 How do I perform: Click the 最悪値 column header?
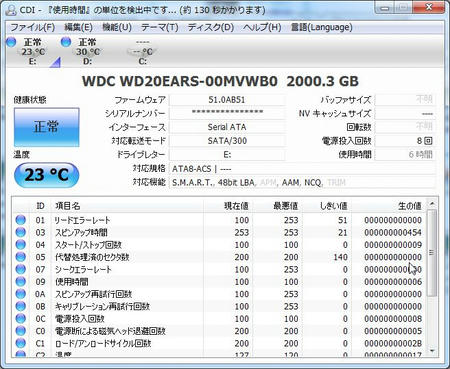tap(277, 206)
